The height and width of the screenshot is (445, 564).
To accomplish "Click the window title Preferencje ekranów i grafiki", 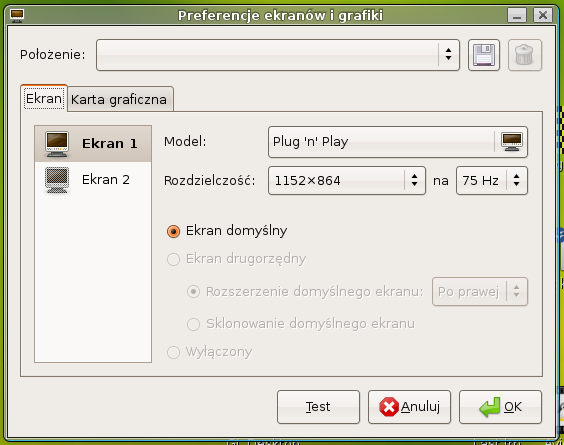I will (280, 16).
